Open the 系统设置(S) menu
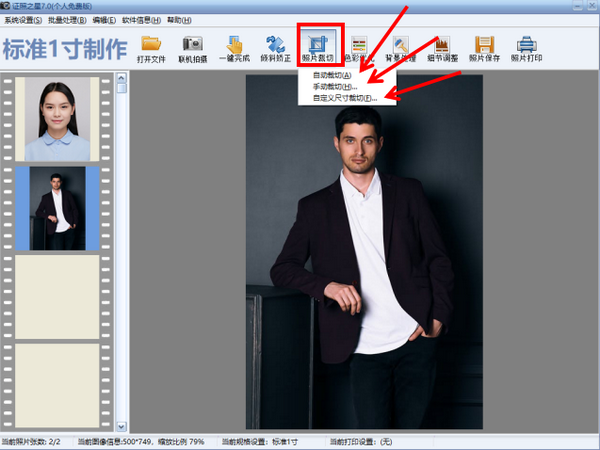 pyautogui.click(x=23, y=20)
